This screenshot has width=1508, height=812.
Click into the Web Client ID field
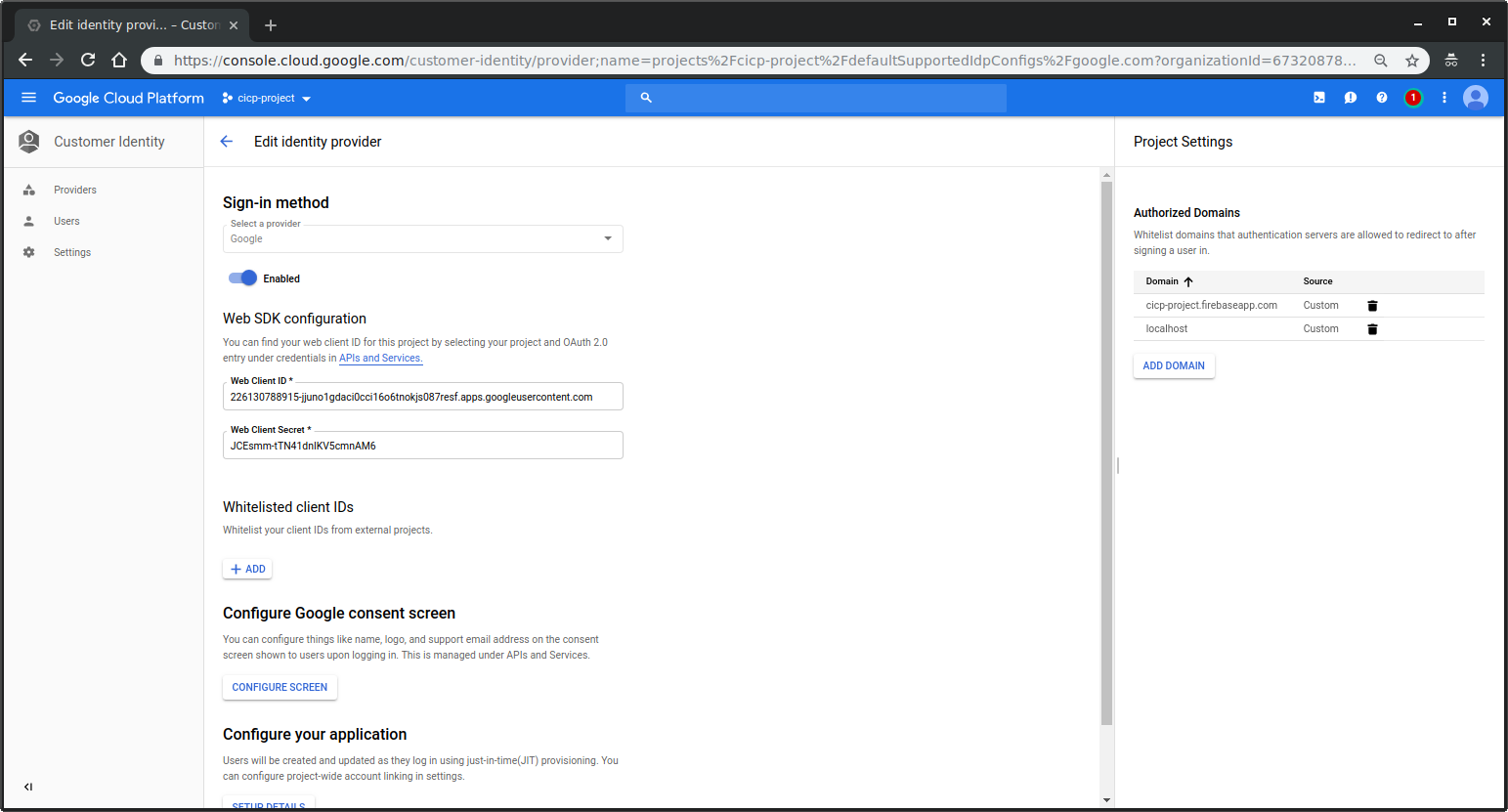point(423,397)
